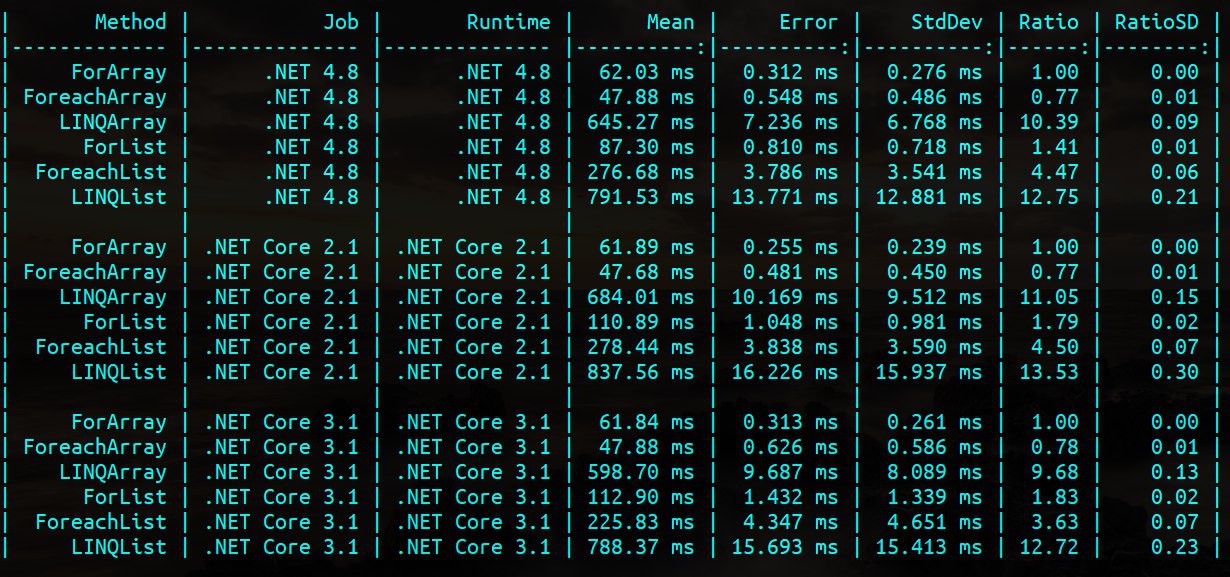This screenshot has width=1230, height=577.
Task: Click the StdDev column header
Action: (946, 22)
